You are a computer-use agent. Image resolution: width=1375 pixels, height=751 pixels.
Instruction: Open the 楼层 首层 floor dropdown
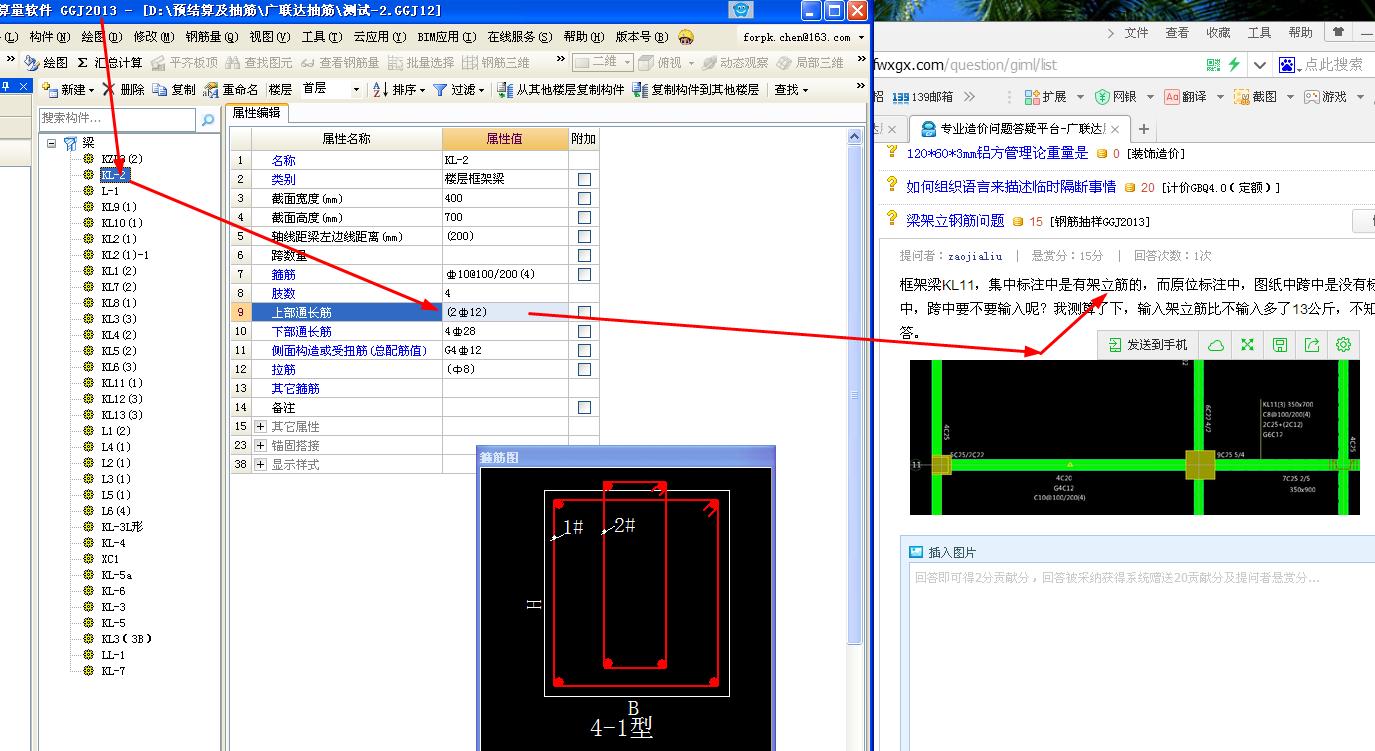click(357, 89)
